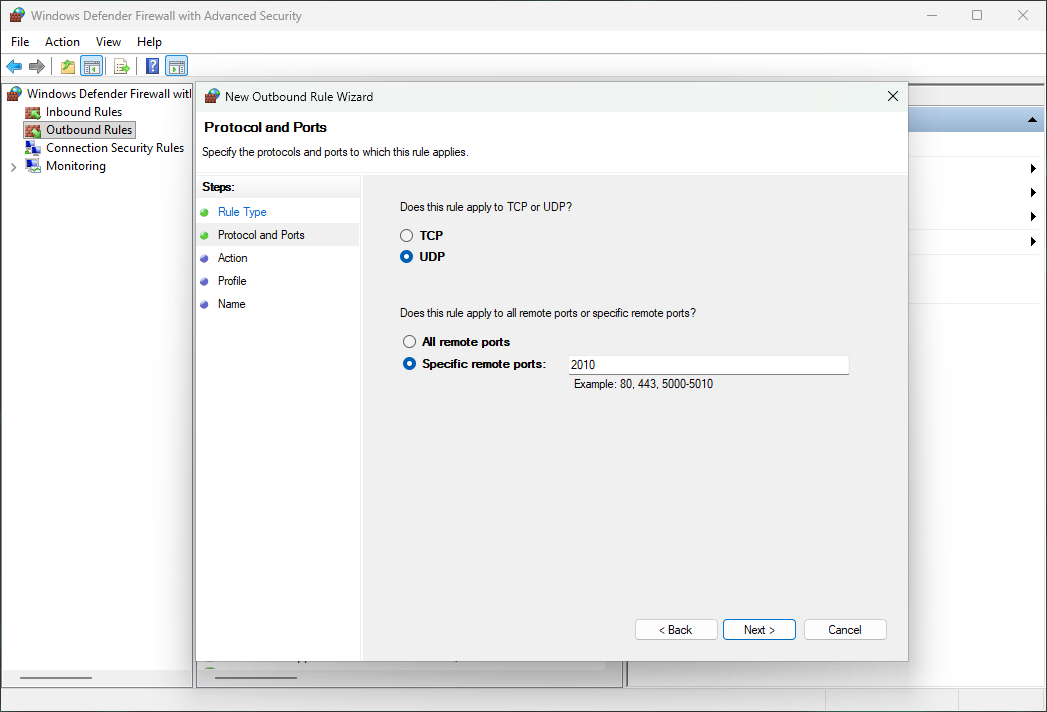Image resolution: width=1047 pixels, height=712 pixels.
Task: Toggle Show/Hide Console Tree toolbar icon
Action: (x=91, y=67)
